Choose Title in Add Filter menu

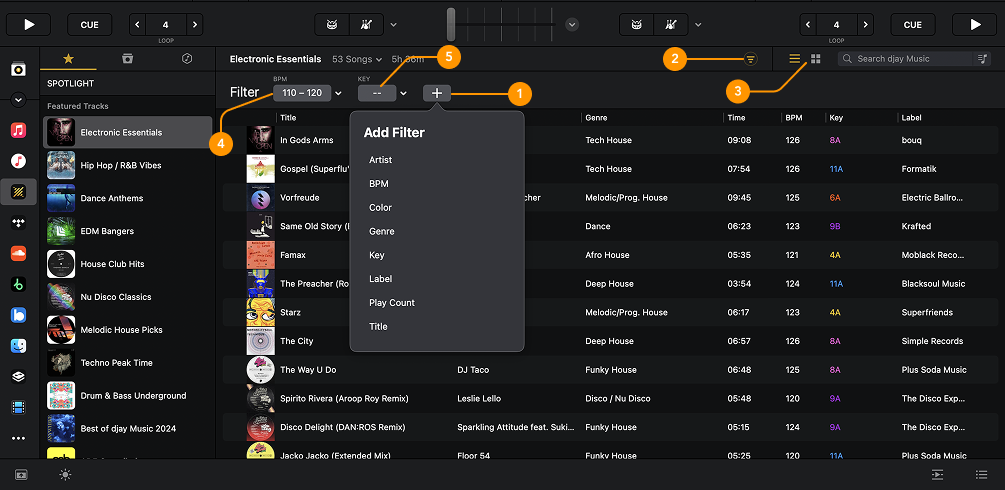(x=378, y=326)
